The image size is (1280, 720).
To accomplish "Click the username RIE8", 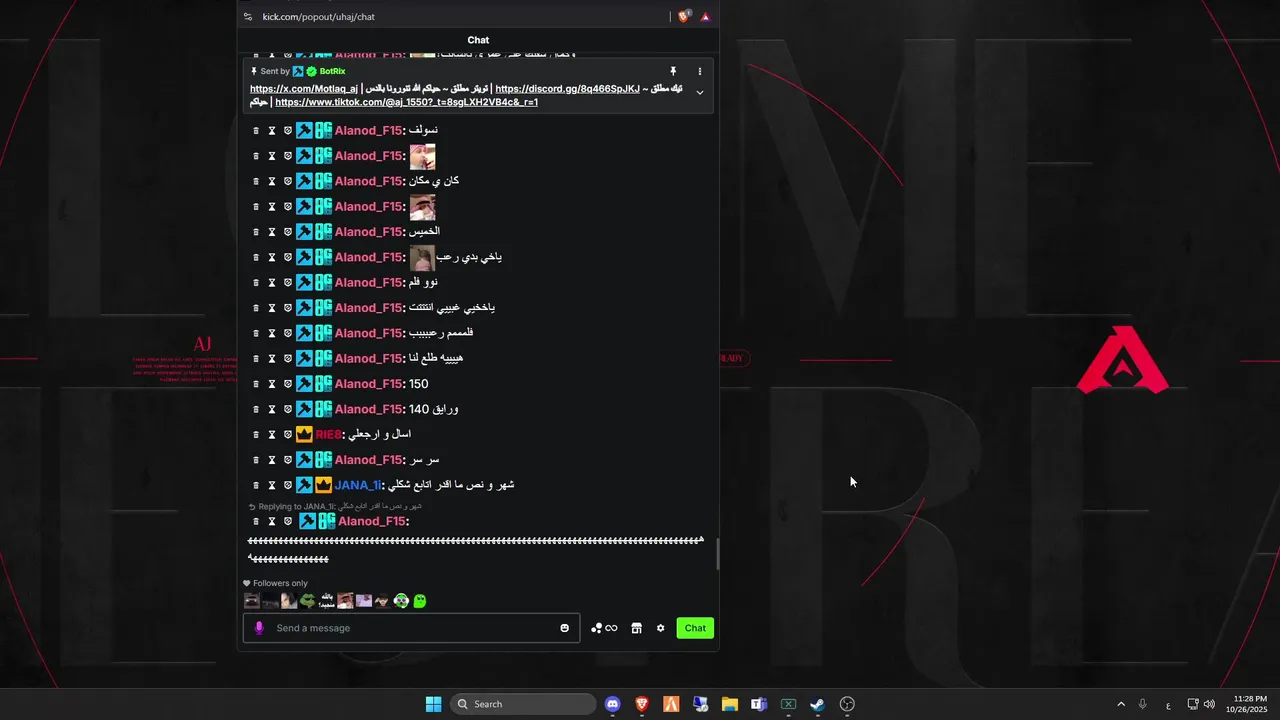I will point(328,434).
